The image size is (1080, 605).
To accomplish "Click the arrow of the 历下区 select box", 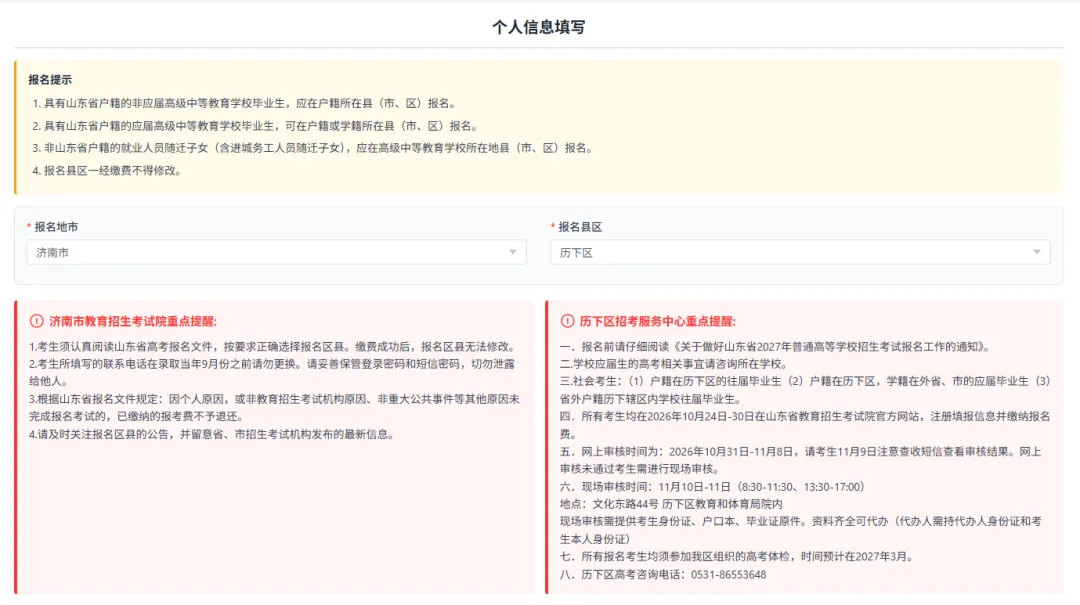I will tap(1036, 252).
